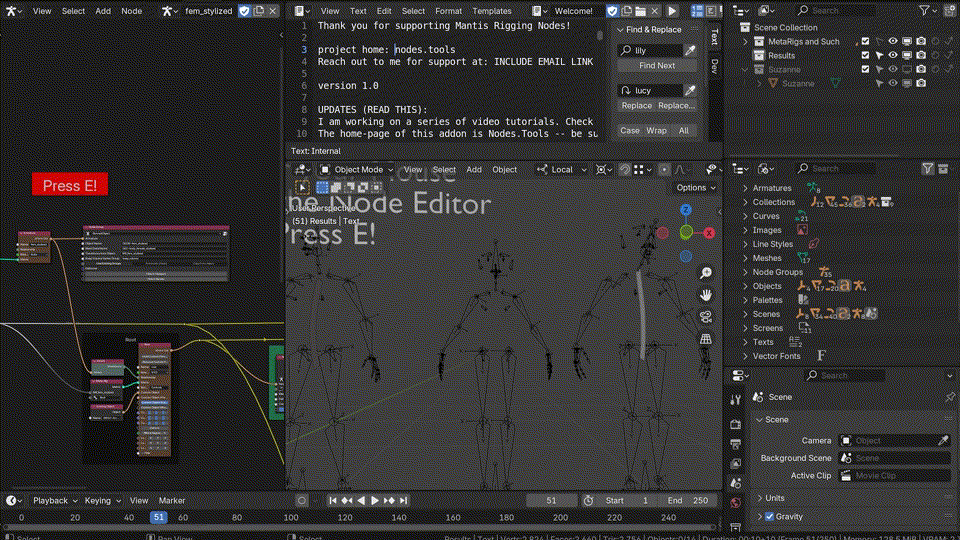This screenshot has height=540, width=960.
Task: Disable render camera for MetaRigs and Such
Action: pos(921,42)
